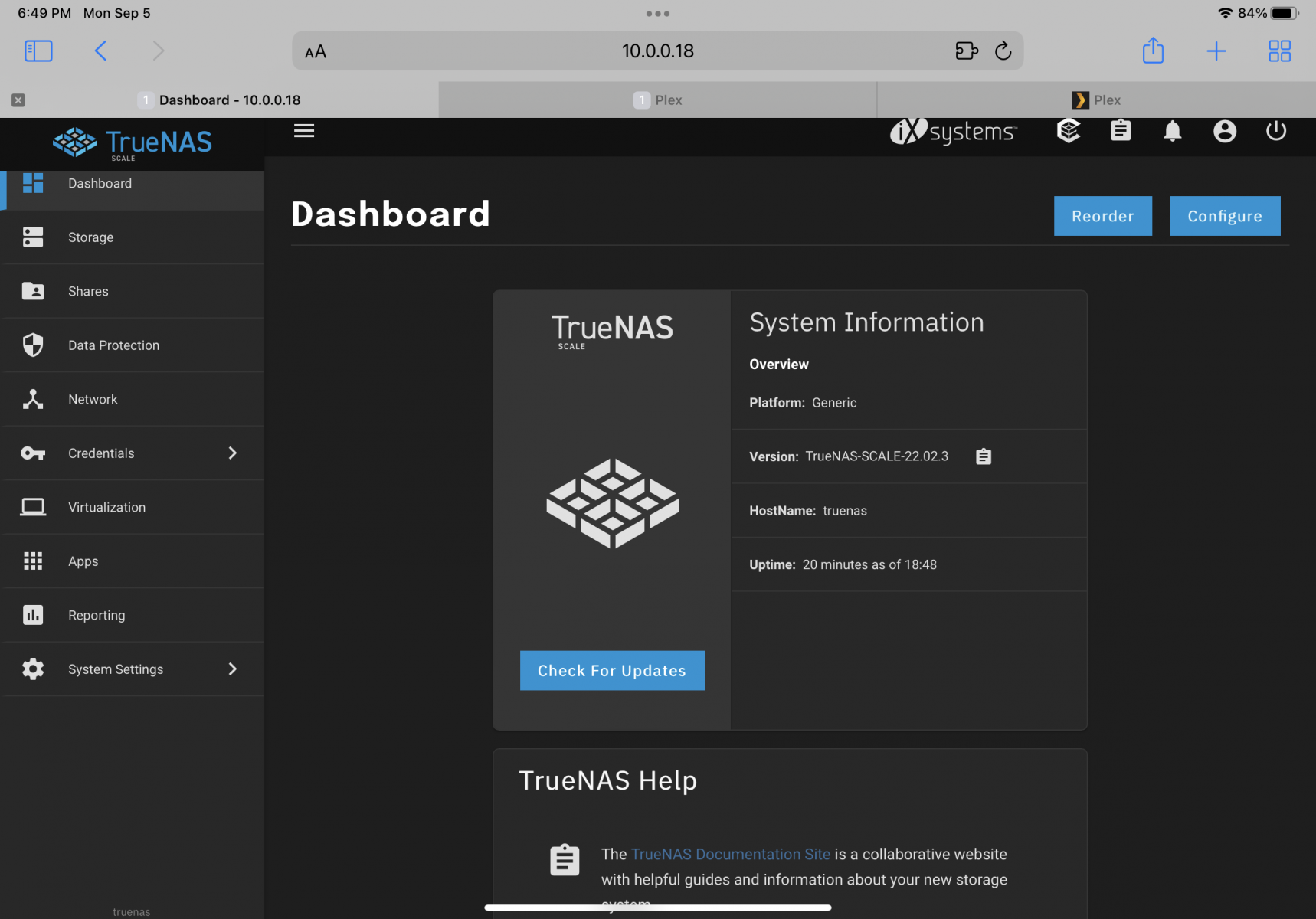Tap the three-dot multitasking menu at top
This screenshot has height=919, width=1316.
658,14
